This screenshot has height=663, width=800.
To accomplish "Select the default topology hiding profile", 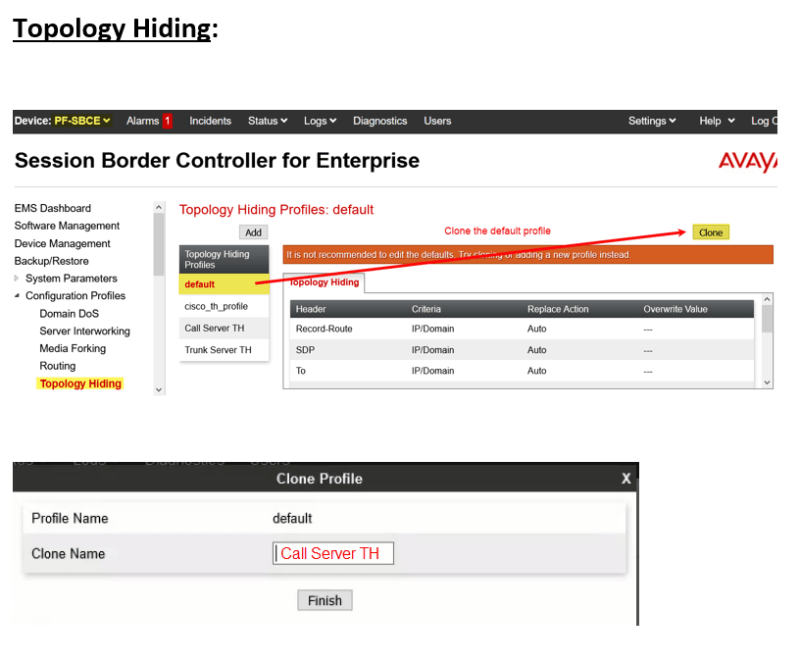I will click(224, 284).
